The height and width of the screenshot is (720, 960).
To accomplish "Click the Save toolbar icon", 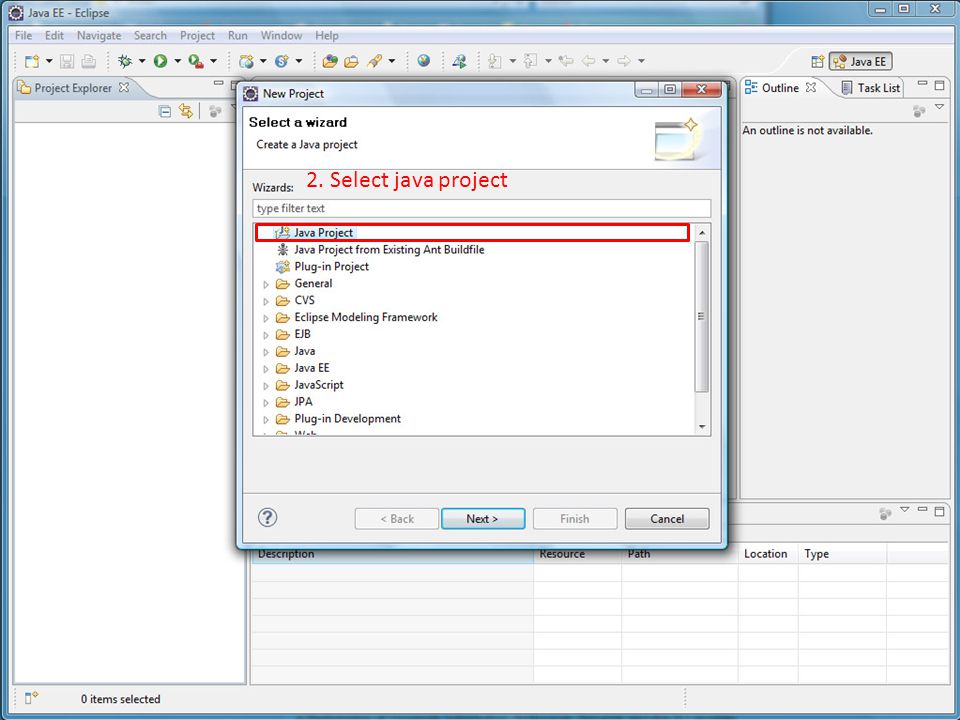I will [67, 61].
